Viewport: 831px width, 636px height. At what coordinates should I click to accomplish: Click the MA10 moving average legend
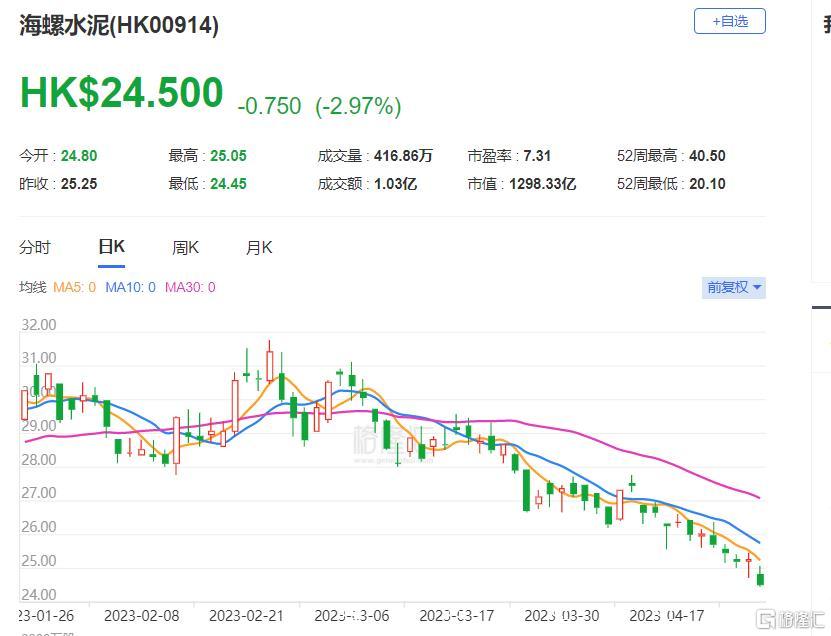(130, 287)
